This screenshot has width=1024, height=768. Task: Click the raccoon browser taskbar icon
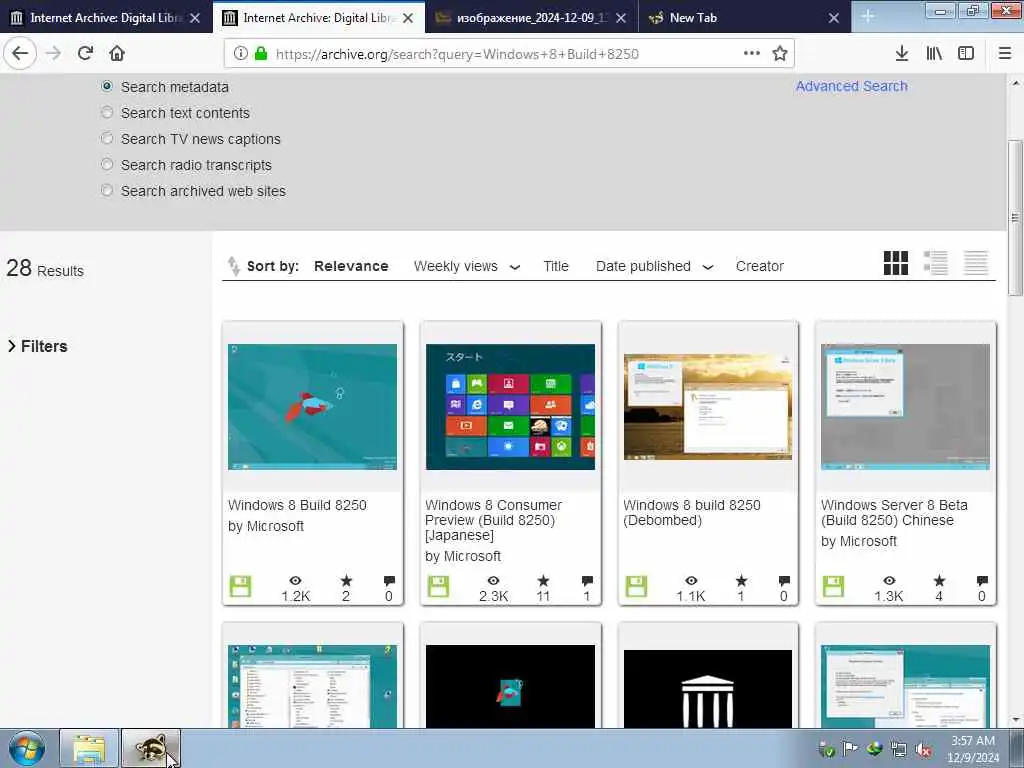coord(151,749)
